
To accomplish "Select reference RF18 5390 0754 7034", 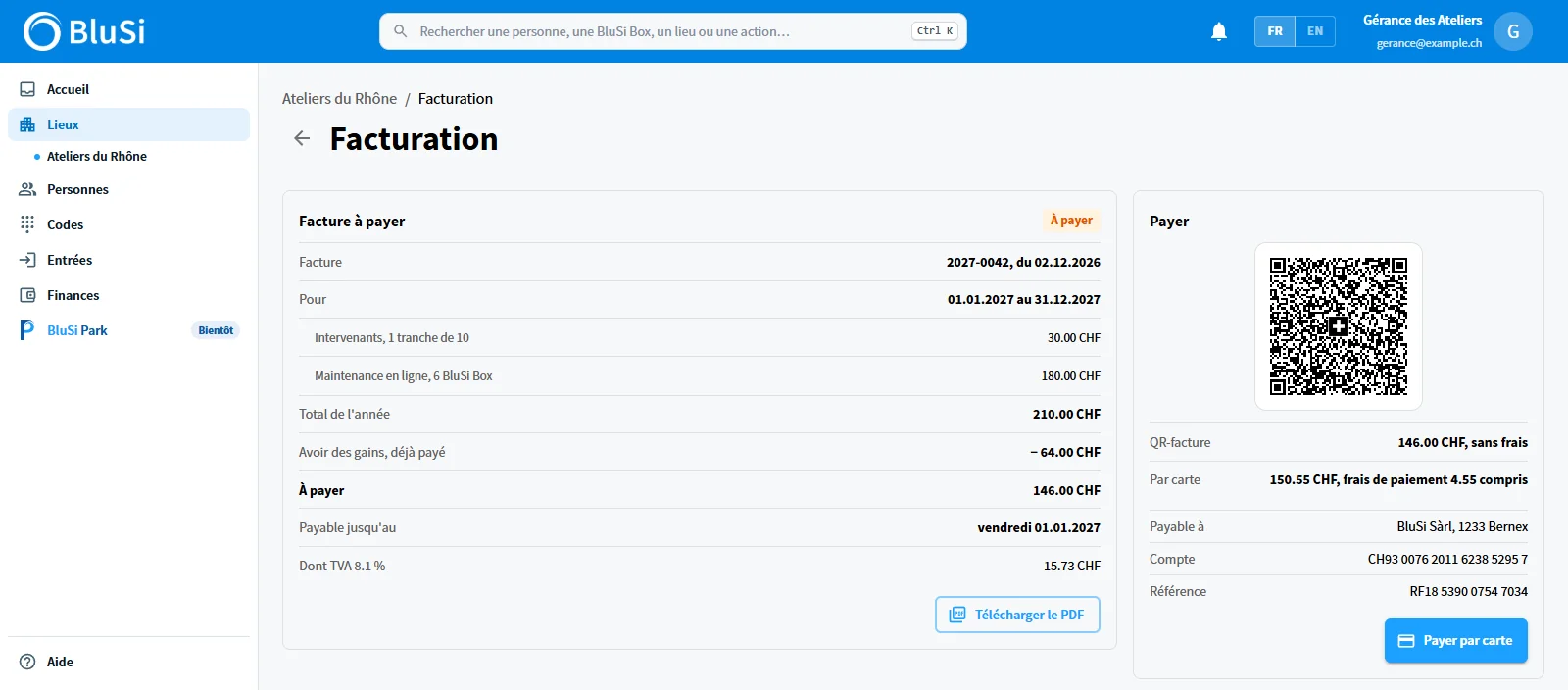I will click(x=1469, y=591).
